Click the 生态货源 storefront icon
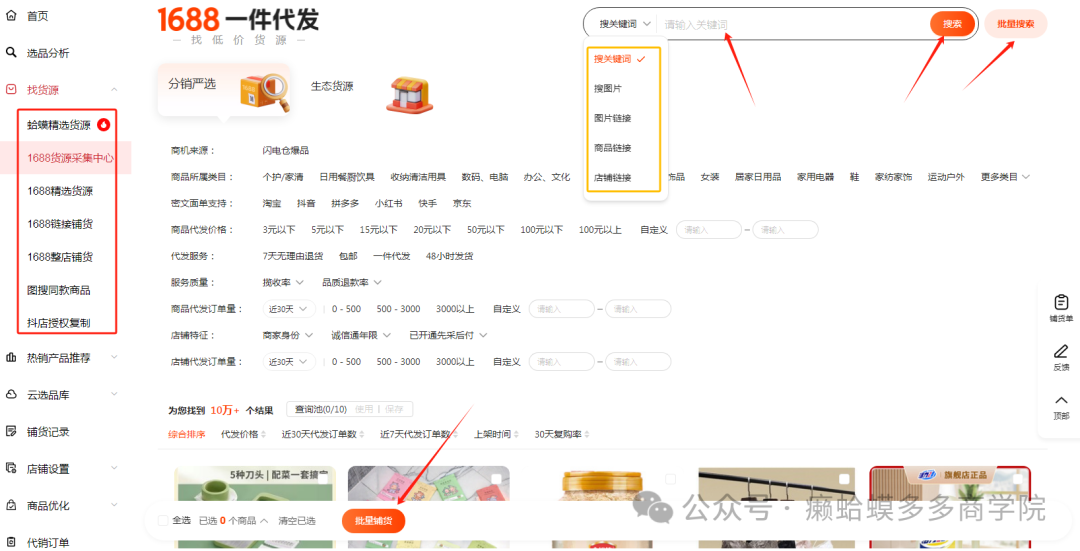The height and width of the screenshot is (551, 1080). (x=409, y=95)
